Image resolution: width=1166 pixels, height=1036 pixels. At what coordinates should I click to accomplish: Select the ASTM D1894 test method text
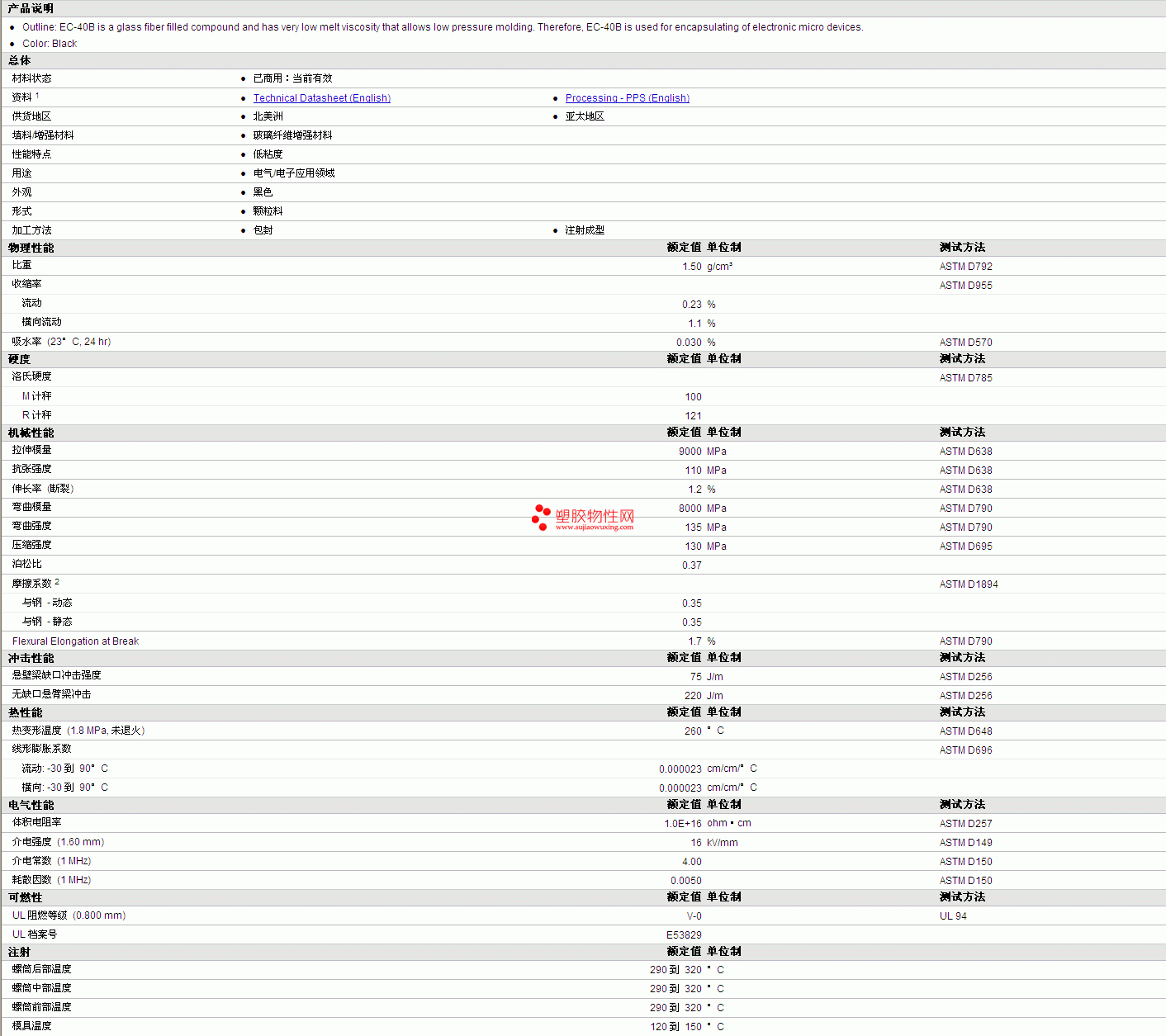(x=968, y=584)
